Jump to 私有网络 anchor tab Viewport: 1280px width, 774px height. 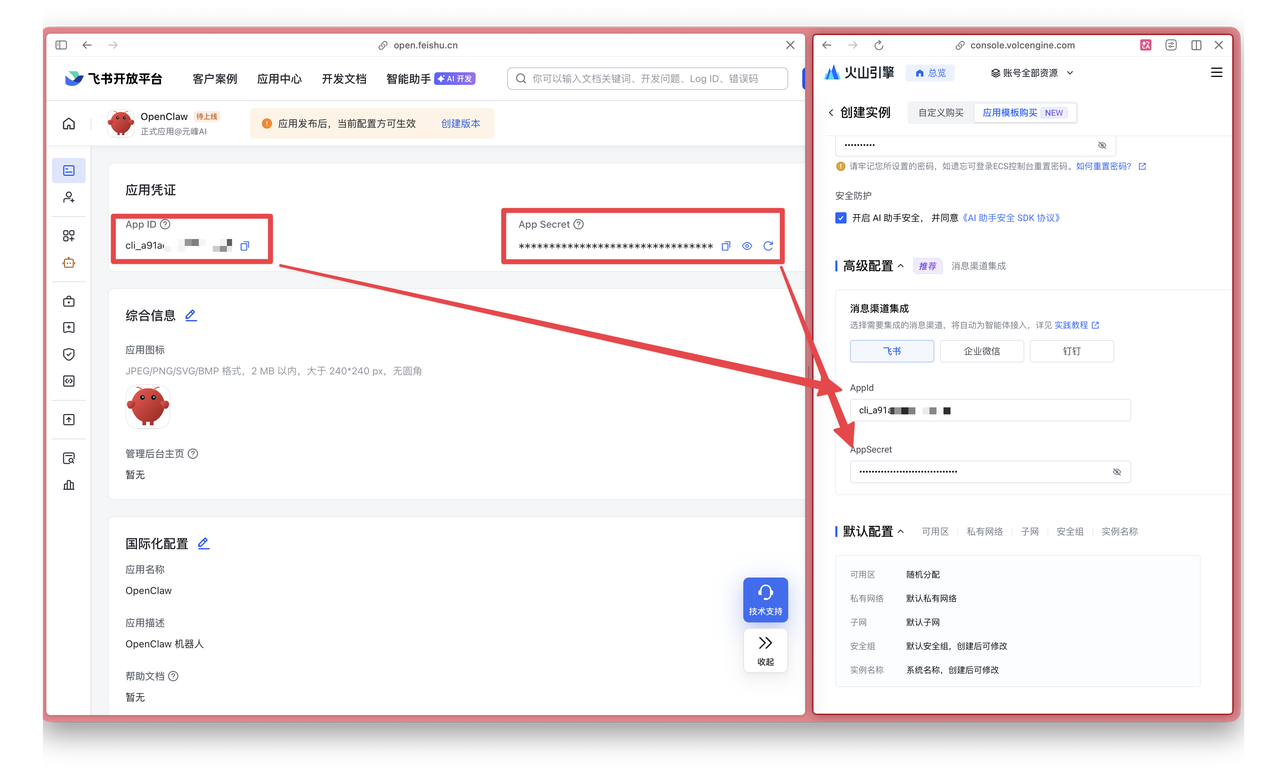coord(985,532)
